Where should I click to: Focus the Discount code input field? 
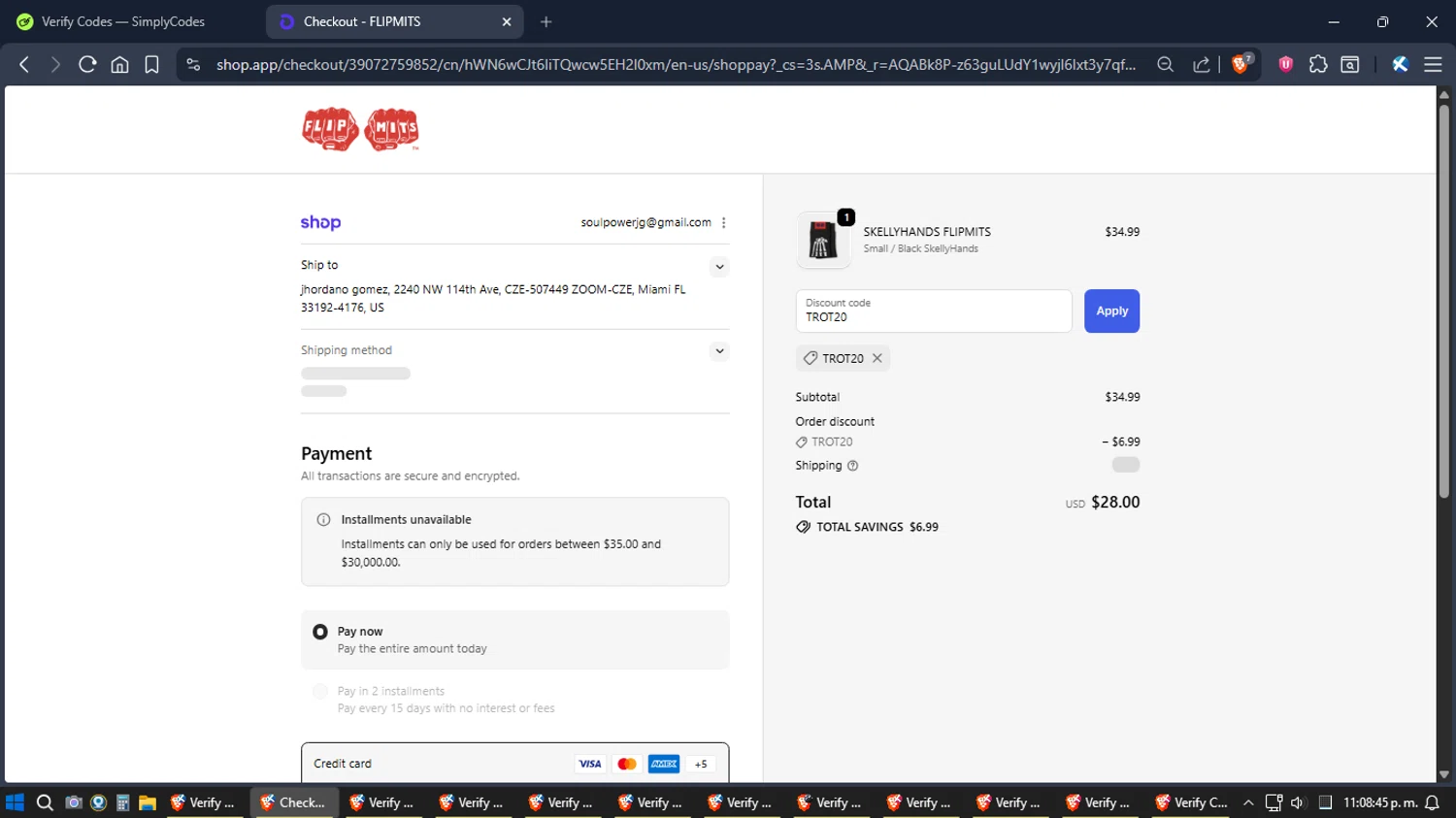tap(934, 311)
